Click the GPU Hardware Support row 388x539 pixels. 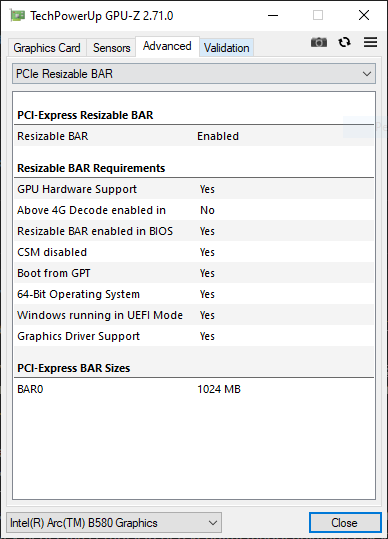pos(194,189)
